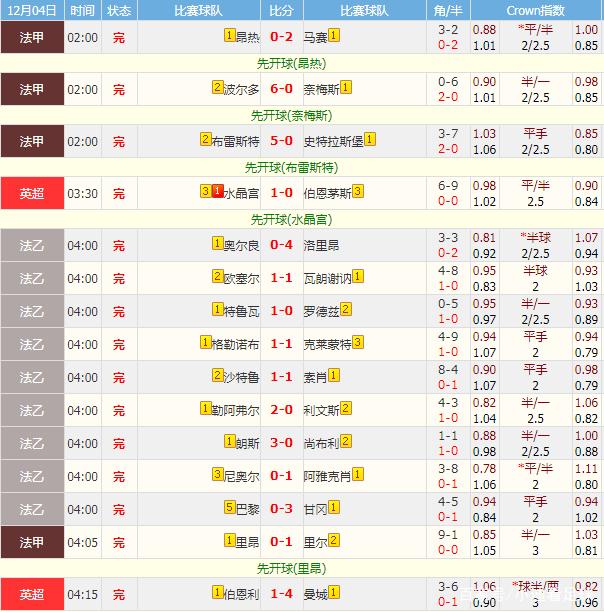The image size is (604, 612).
Task: Click team name 伯恩利
Action: [x=242, y=594]
